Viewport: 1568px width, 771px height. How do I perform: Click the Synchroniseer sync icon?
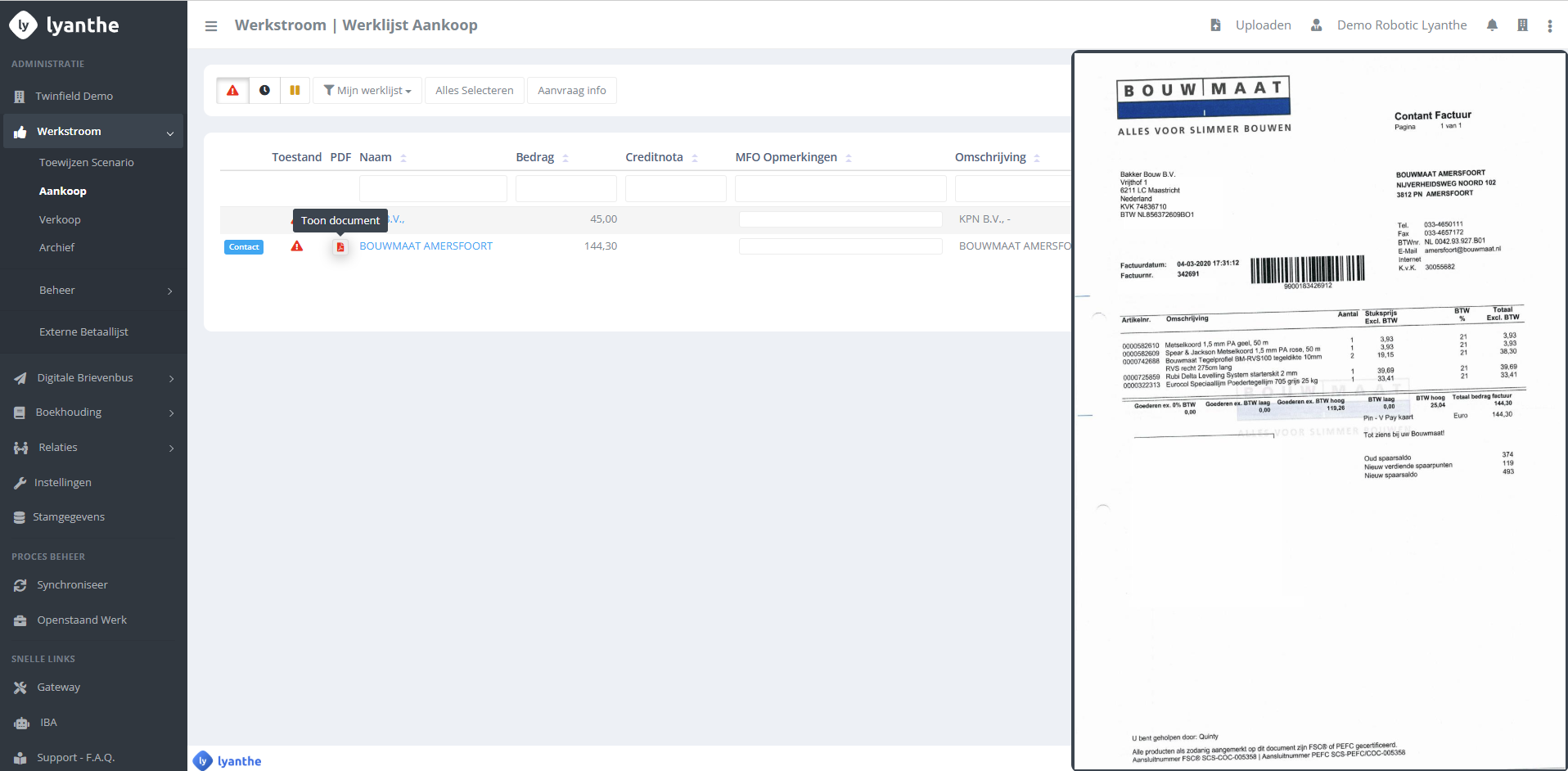(20, 585)
